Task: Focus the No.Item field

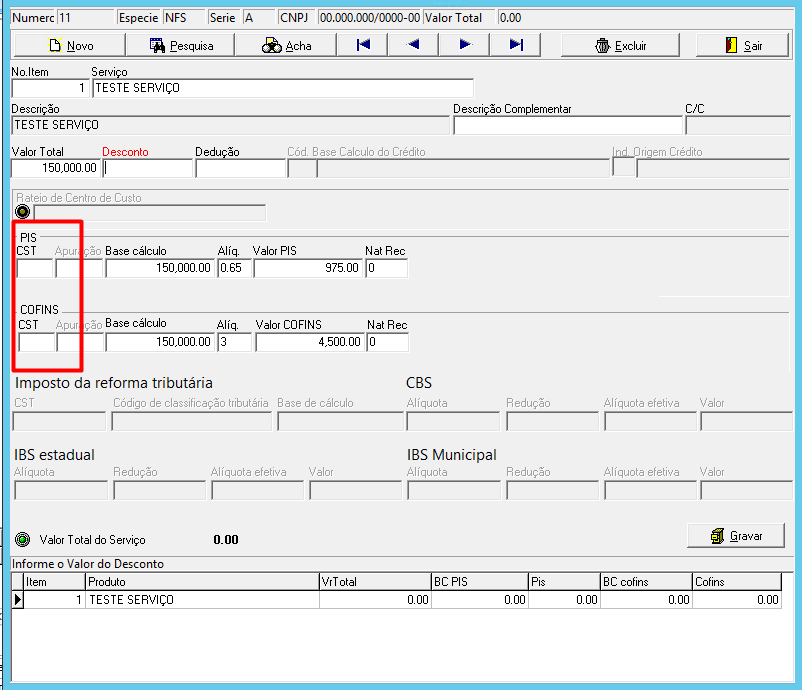Action: 50,88
